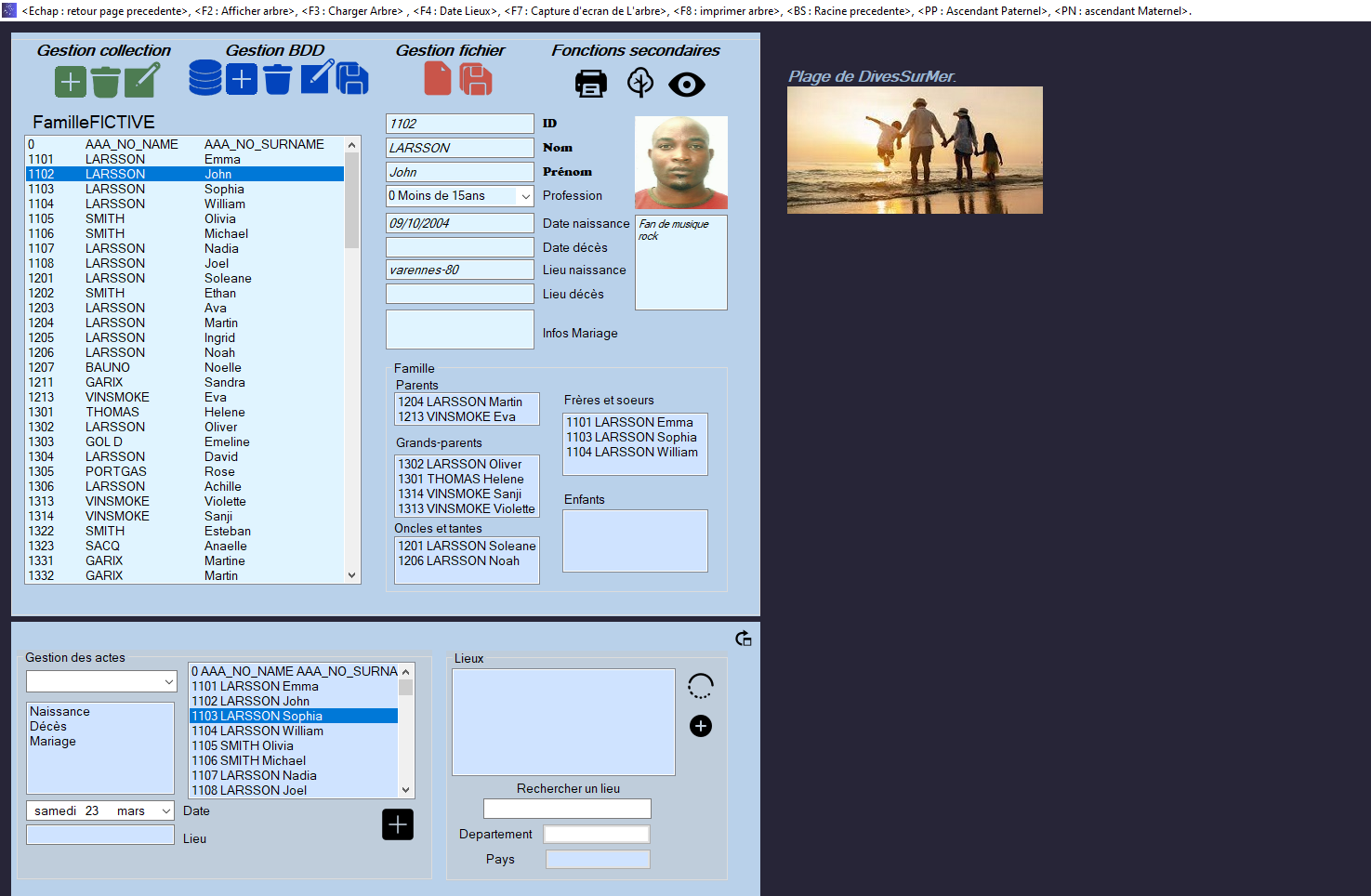Click the Rechercher un lieu search field
Screen dimensions: 1371x896
click(567, 809)
